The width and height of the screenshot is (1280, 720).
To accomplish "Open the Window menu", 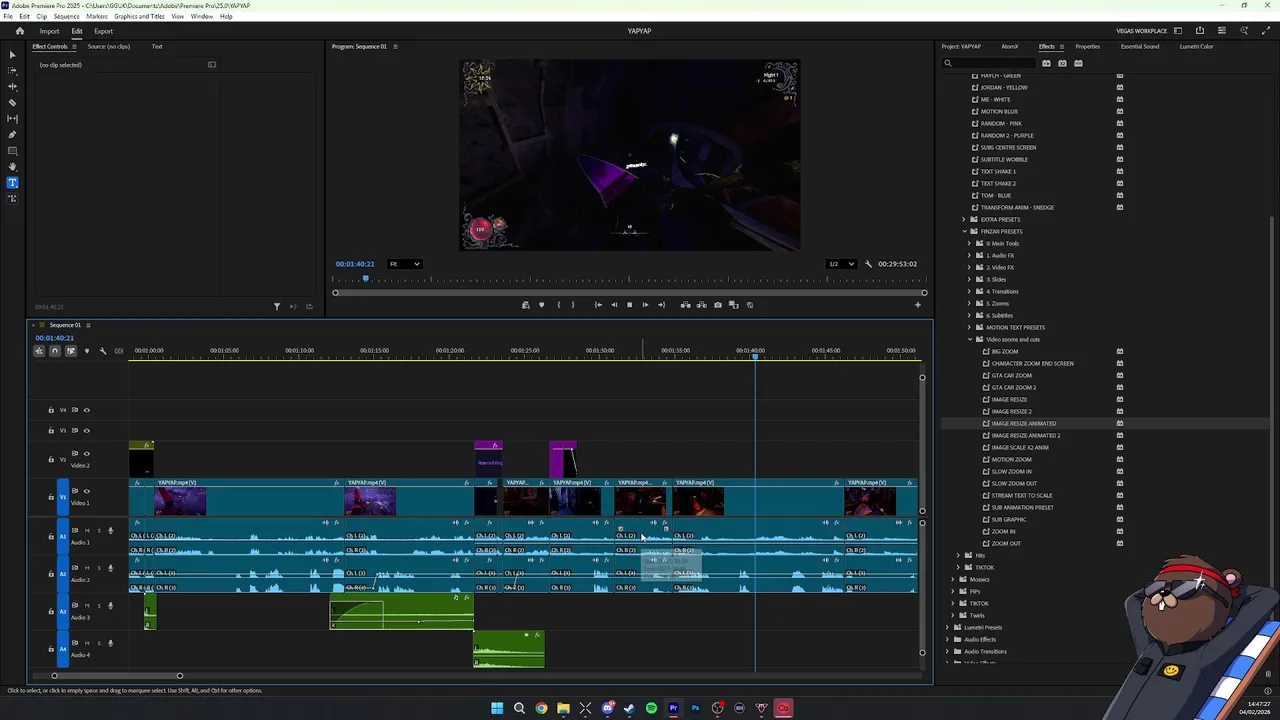I will pos(201,16).
